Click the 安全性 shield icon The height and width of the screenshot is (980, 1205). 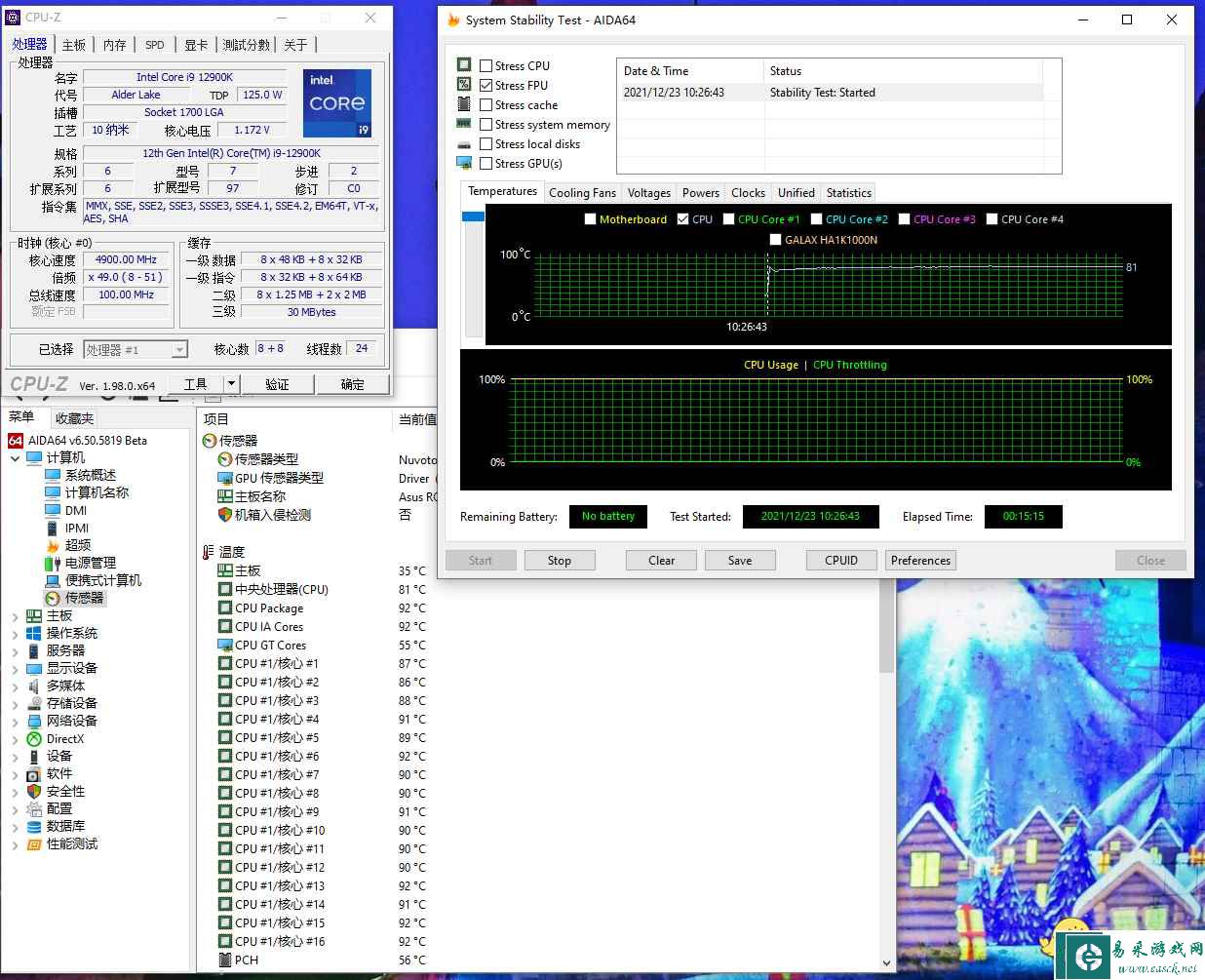[x=34, y=791]
